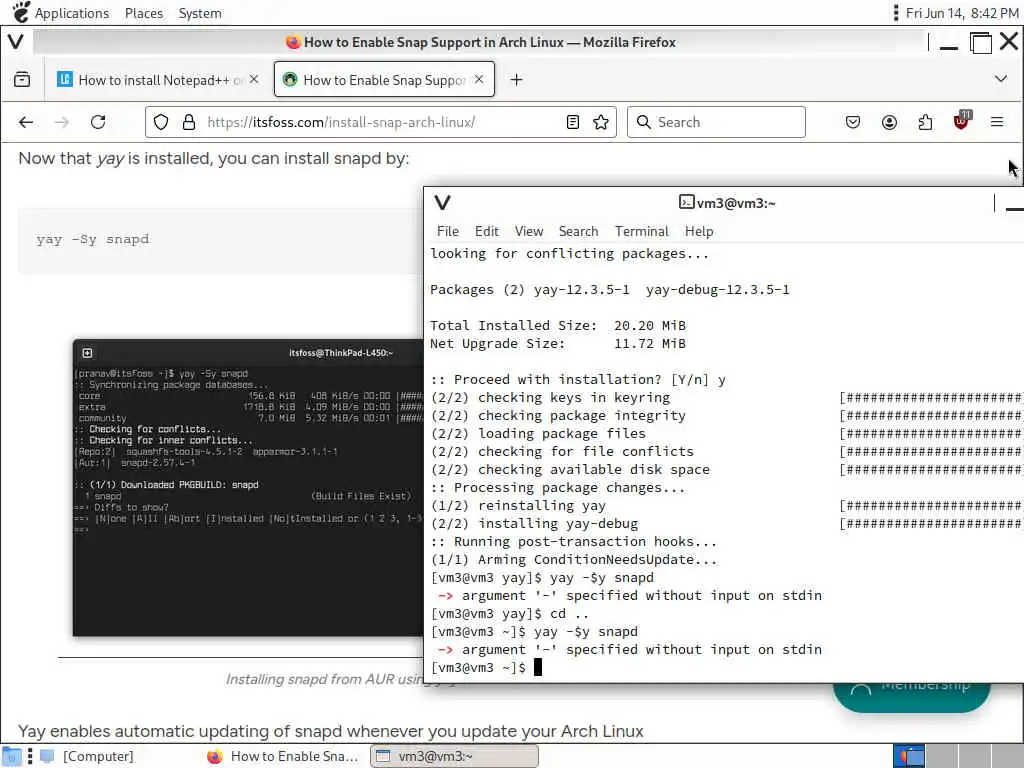
Task: Expand the list all tabs chevron
Action: [1000, 79]
